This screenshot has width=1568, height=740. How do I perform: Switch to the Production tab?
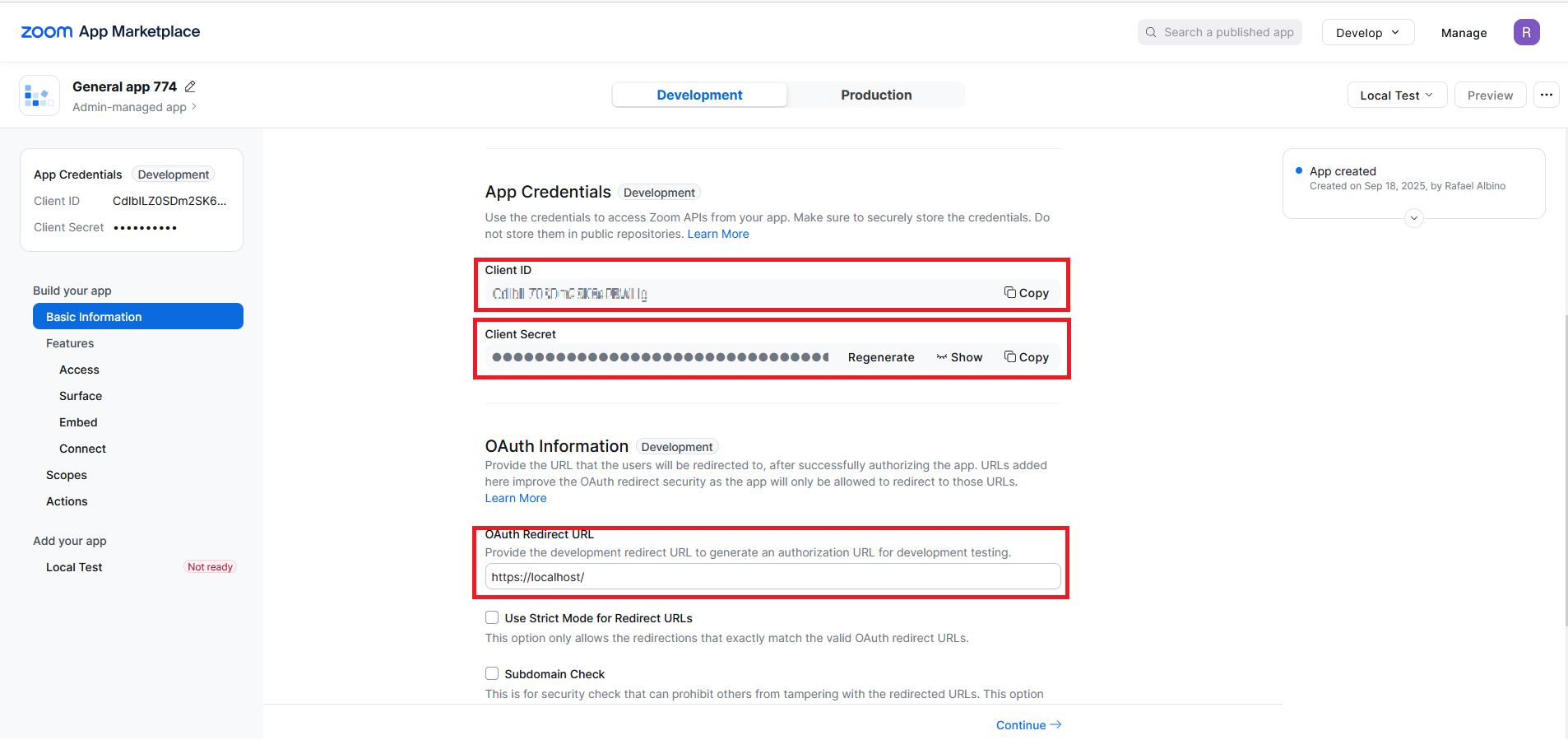pyautogui.click(x=875, y=95)
